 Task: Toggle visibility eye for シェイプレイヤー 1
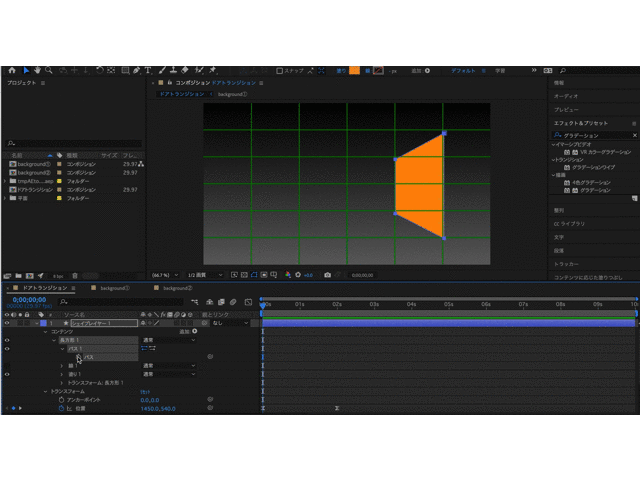(7, 323)
